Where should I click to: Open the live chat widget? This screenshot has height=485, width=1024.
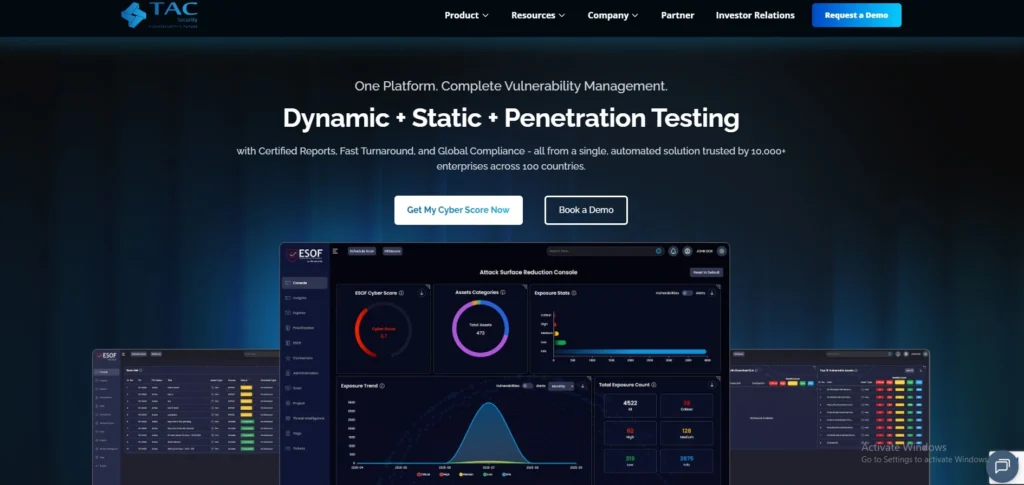(x=1002, y=465)
